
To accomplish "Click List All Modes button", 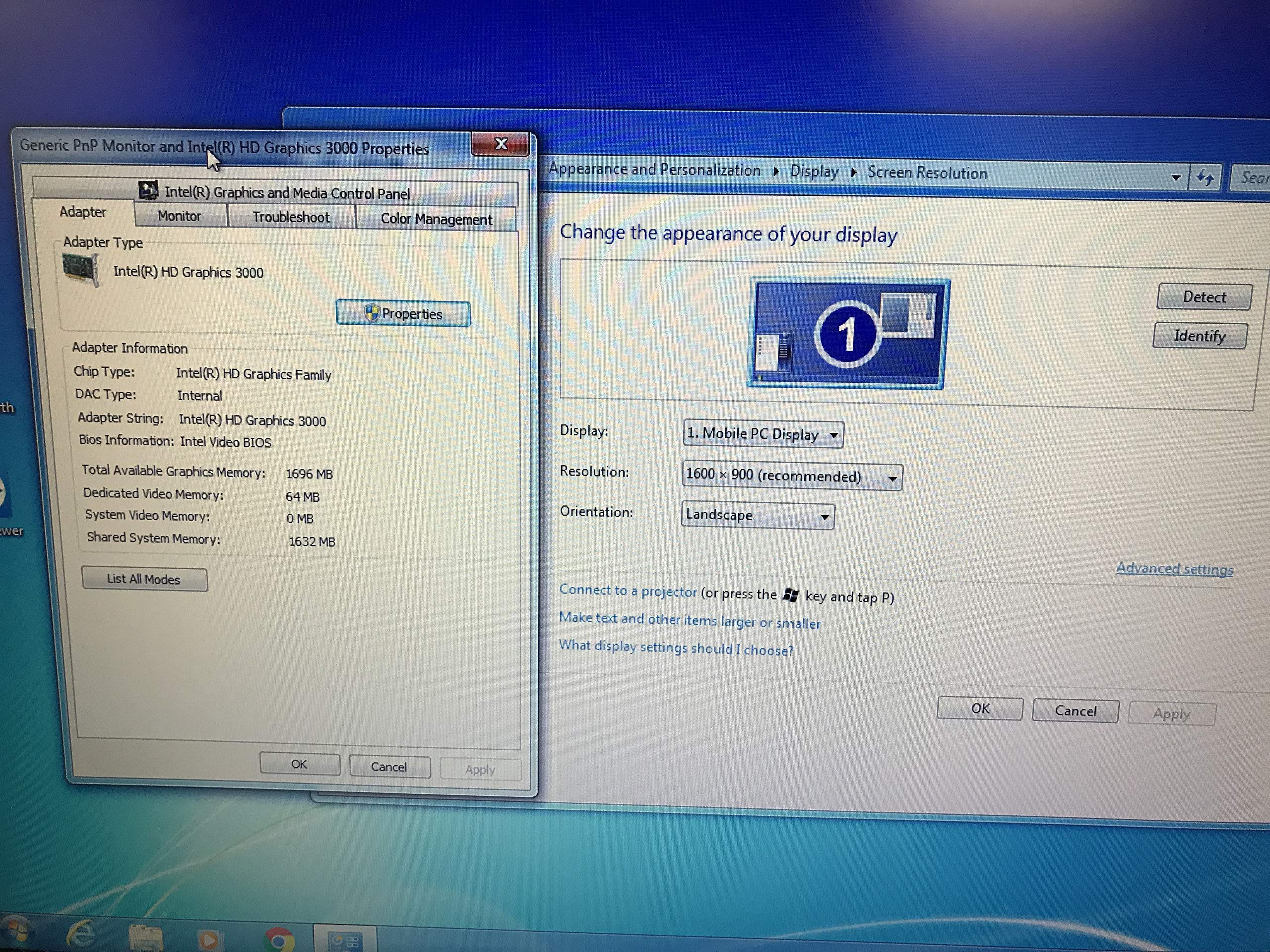I will tap(144, 579).
